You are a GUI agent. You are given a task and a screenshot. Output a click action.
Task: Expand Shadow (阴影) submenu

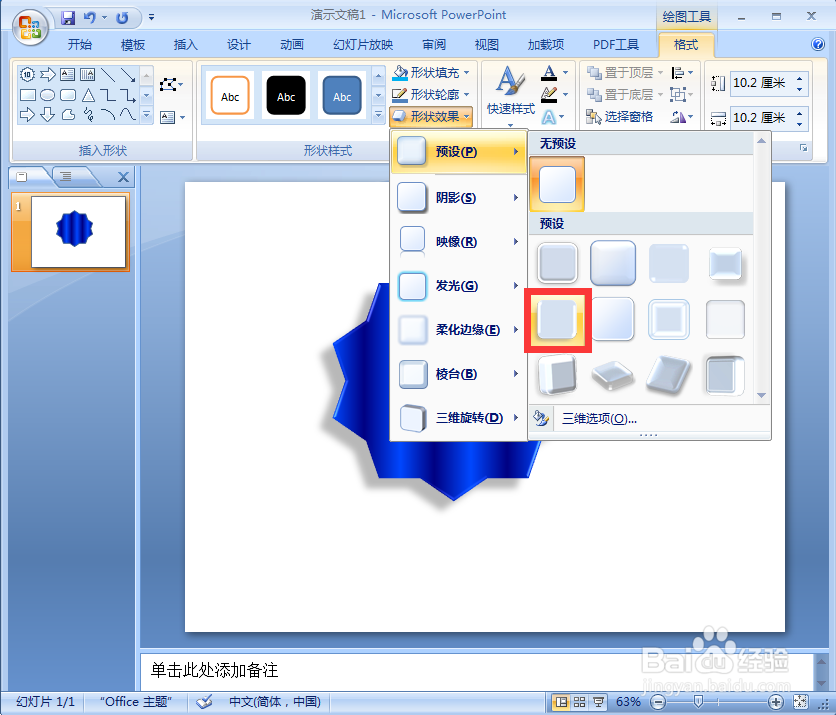[459, 198]
